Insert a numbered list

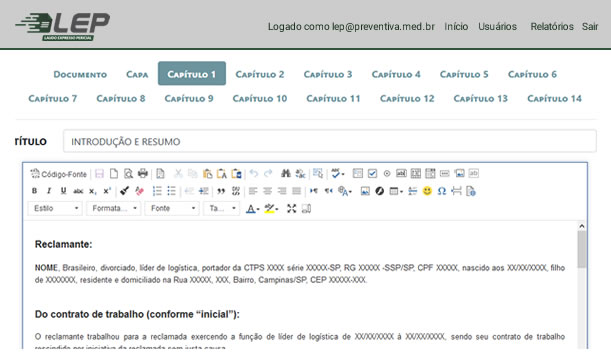click(157, 191)
